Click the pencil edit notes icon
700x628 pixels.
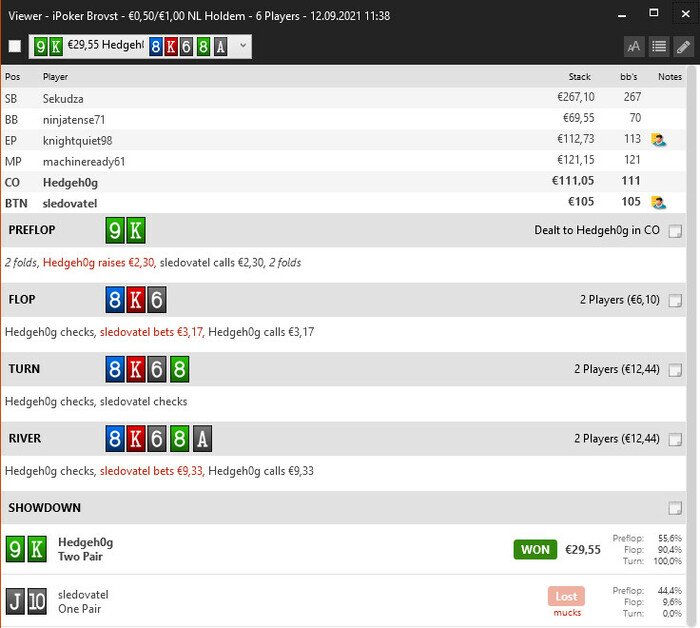click(x=683, y=46)
